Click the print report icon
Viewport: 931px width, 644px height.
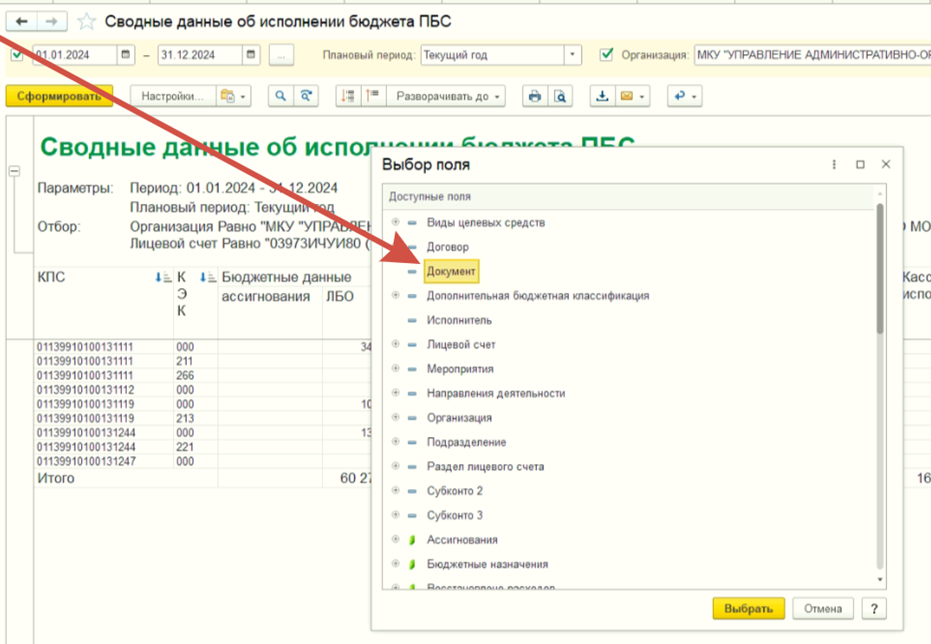pyautogui.click(x=535, y=96)
